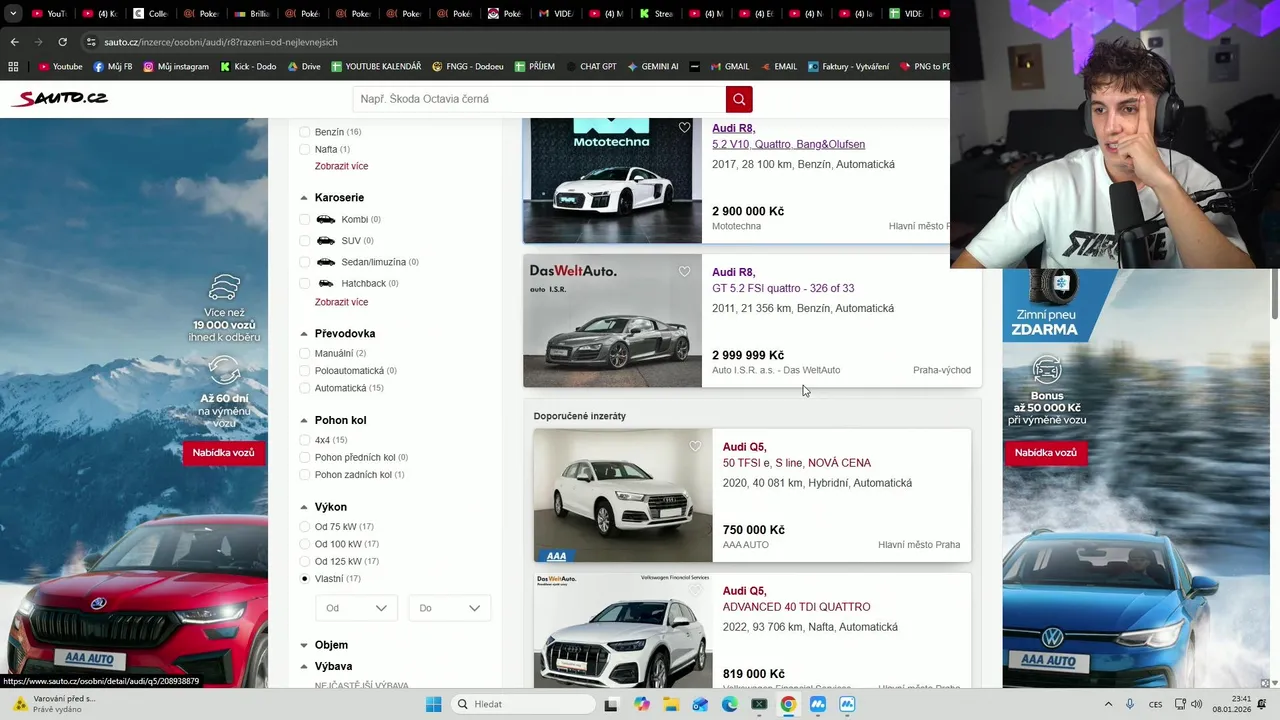This screenshot has height=720, width=1280.
Task: Check the Nafta fuel filter
Action: [x=305, y=149]
